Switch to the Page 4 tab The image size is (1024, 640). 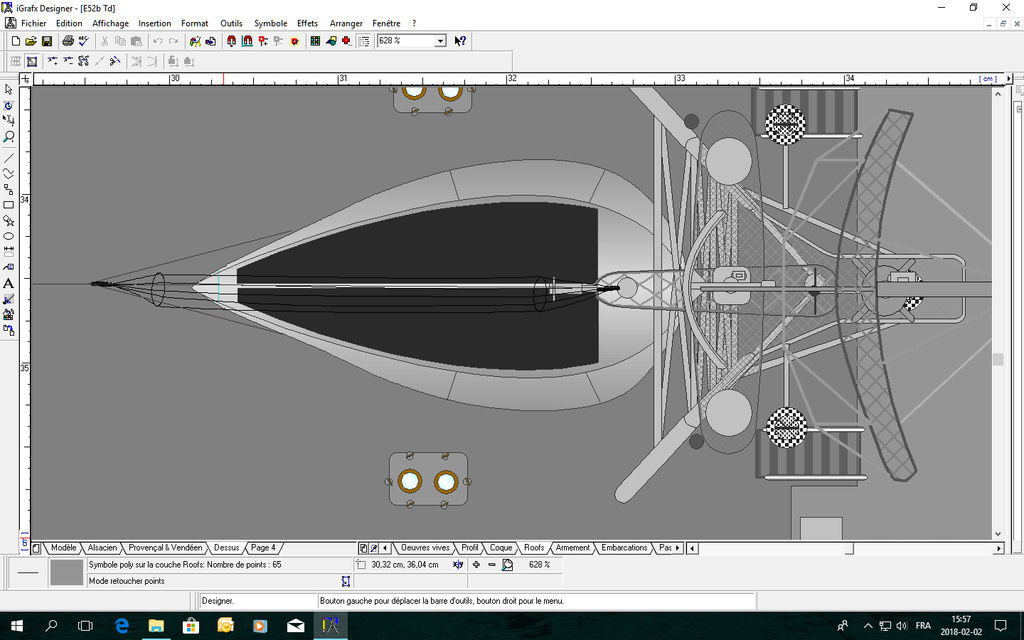point(263,548)
